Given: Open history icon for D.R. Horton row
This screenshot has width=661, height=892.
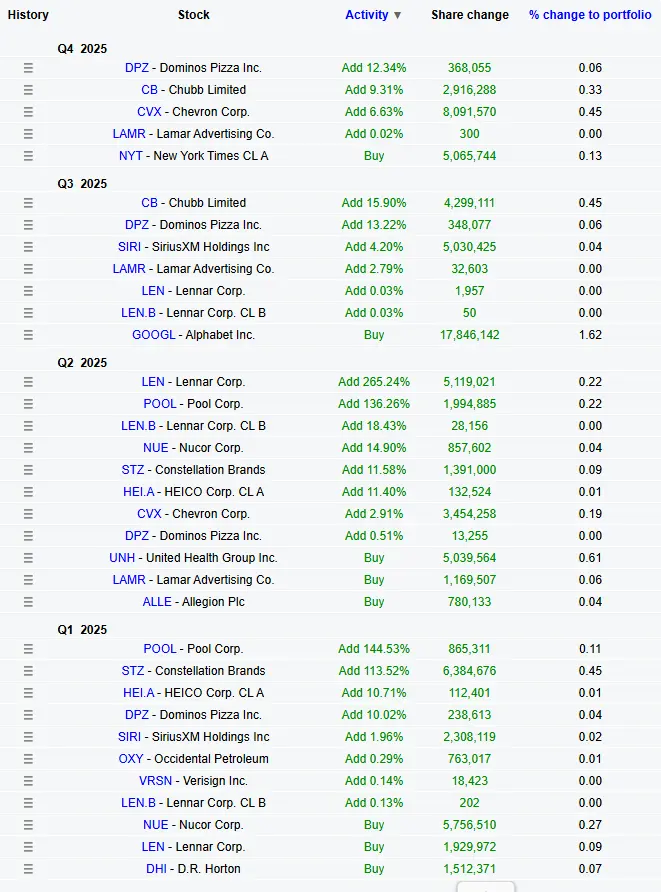Looking at the screenshot, I should tap(27, 869).
